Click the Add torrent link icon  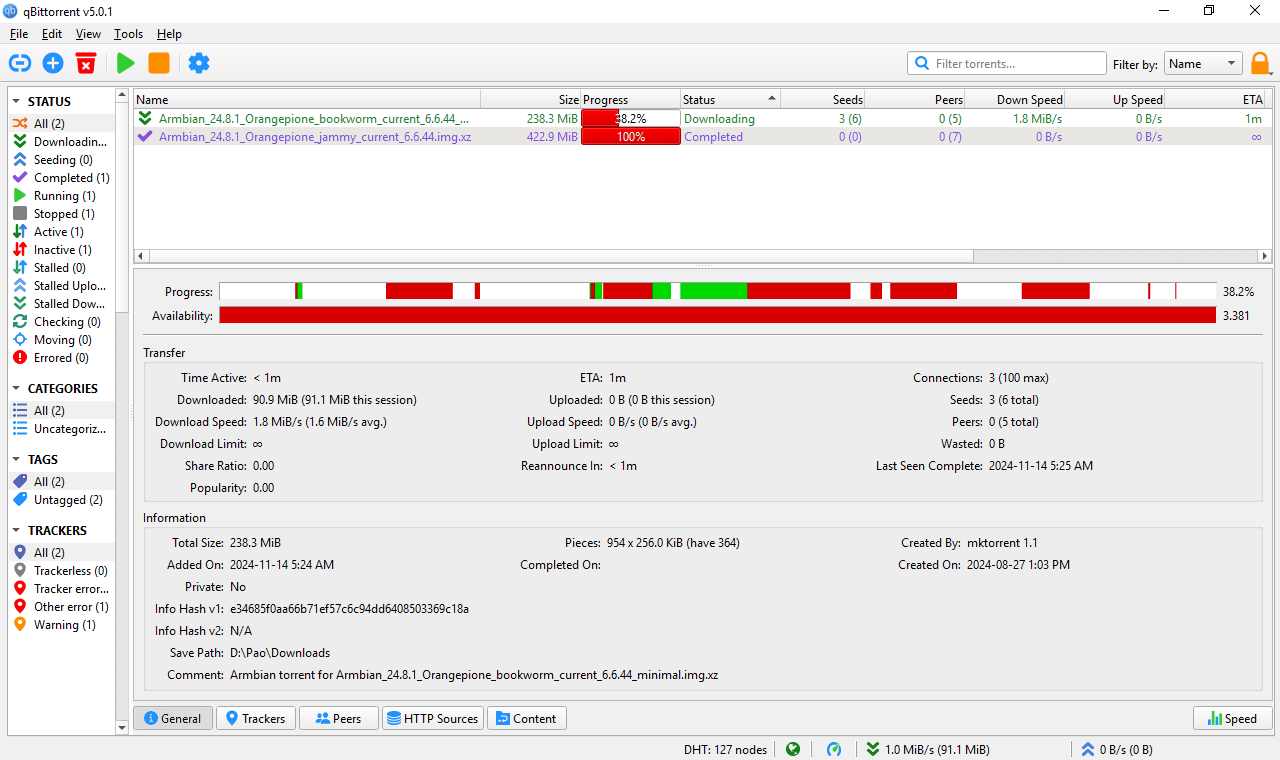click(19, 62)
